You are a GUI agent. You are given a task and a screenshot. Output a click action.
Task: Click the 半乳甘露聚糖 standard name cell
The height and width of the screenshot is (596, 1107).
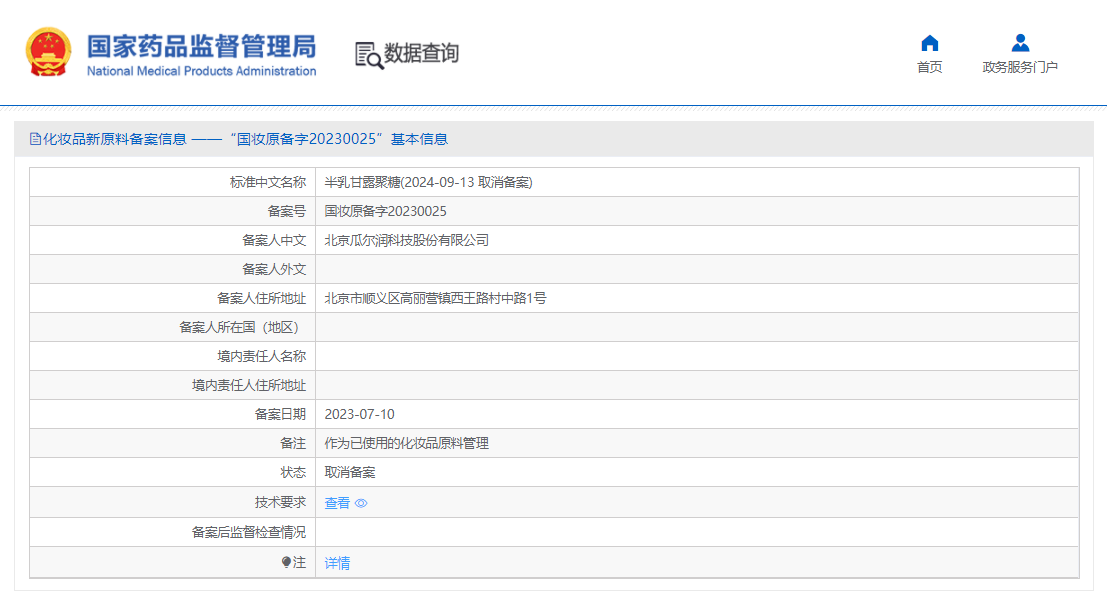(x=428, y=182)
